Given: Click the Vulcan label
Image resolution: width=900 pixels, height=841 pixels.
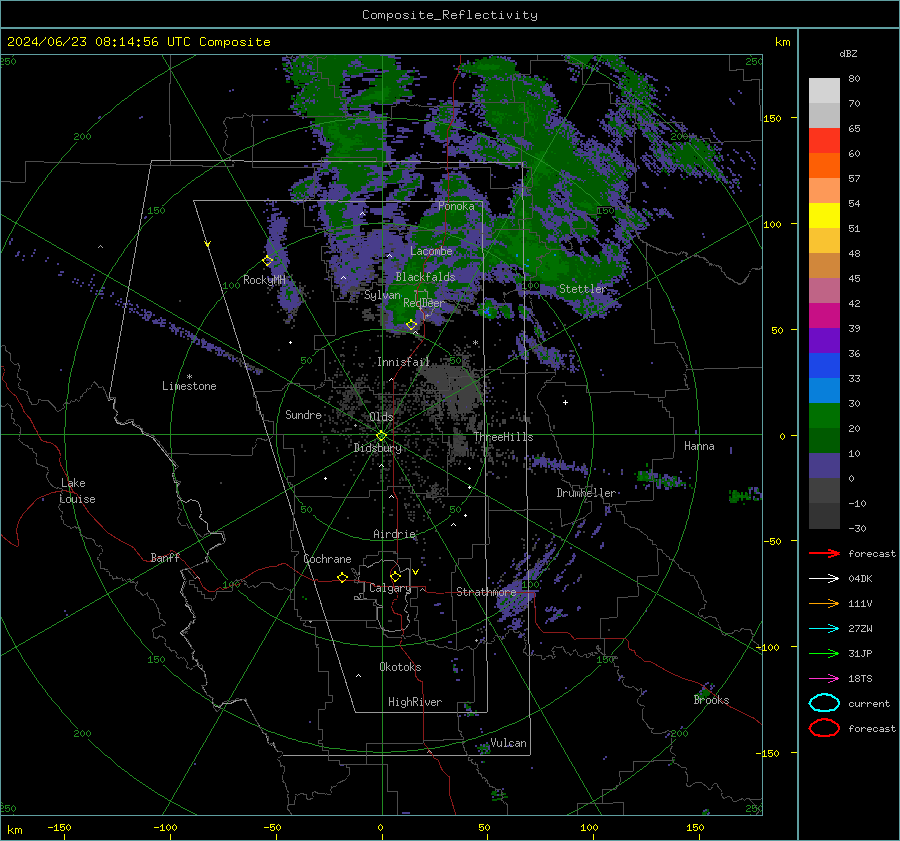Looking at the screenshot, I should coord(509,743).
